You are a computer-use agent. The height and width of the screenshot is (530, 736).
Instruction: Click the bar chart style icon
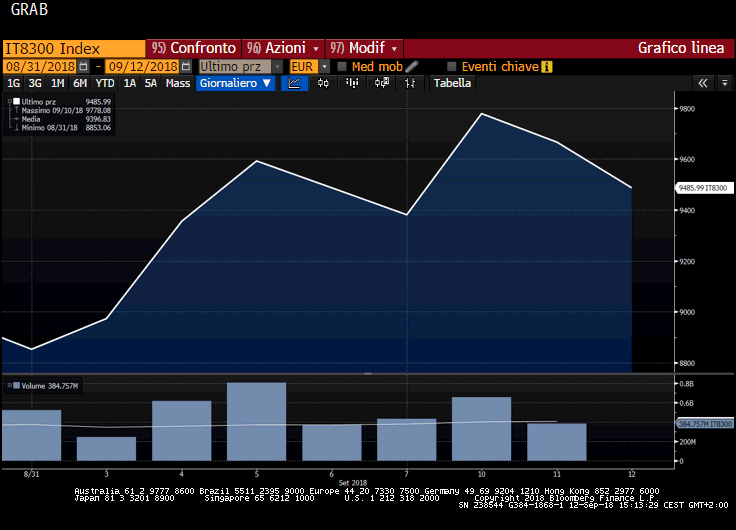(x=352, y=83)
